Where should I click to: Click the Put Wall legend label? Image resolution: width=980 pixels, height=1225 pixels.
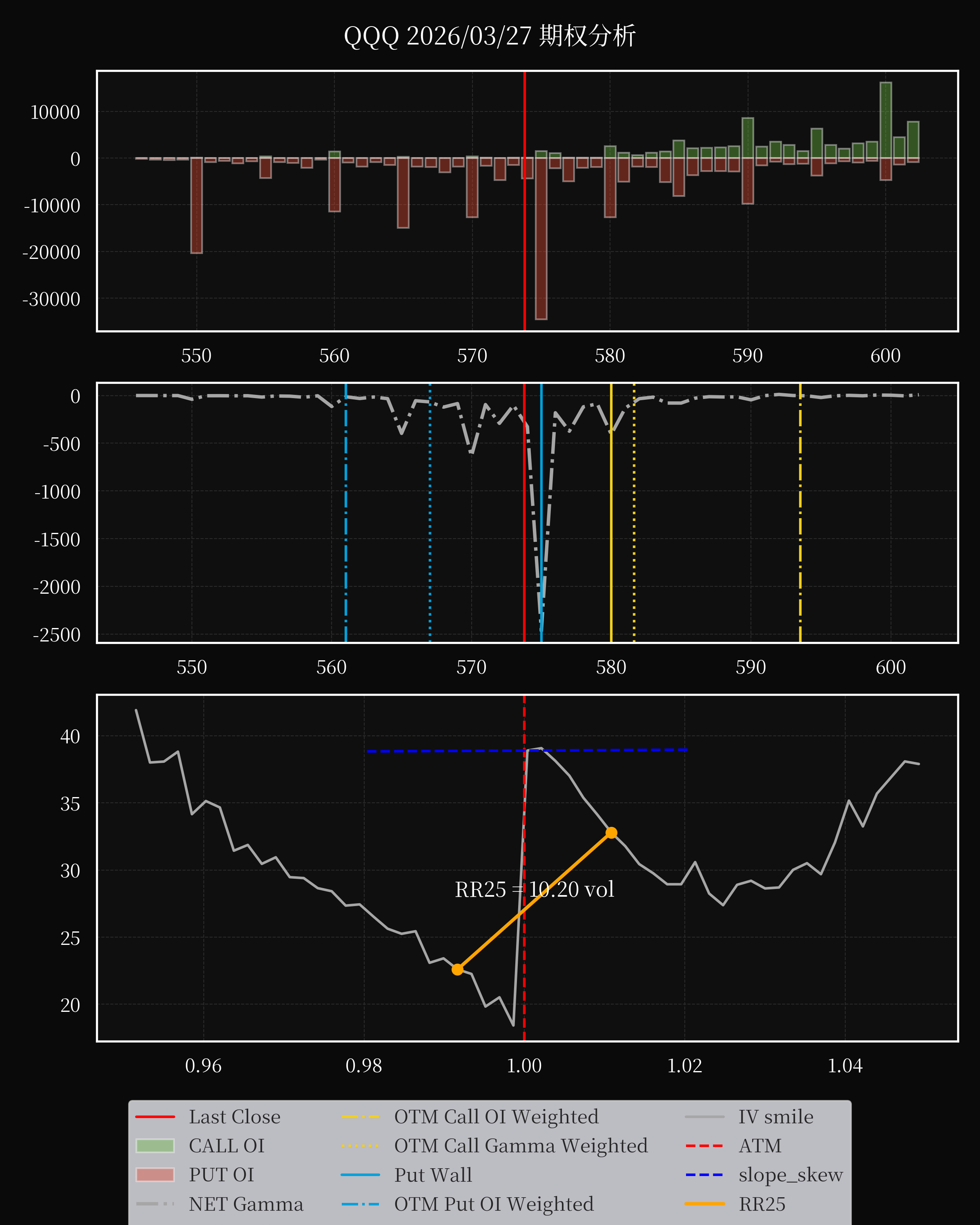pos(433,1174)
